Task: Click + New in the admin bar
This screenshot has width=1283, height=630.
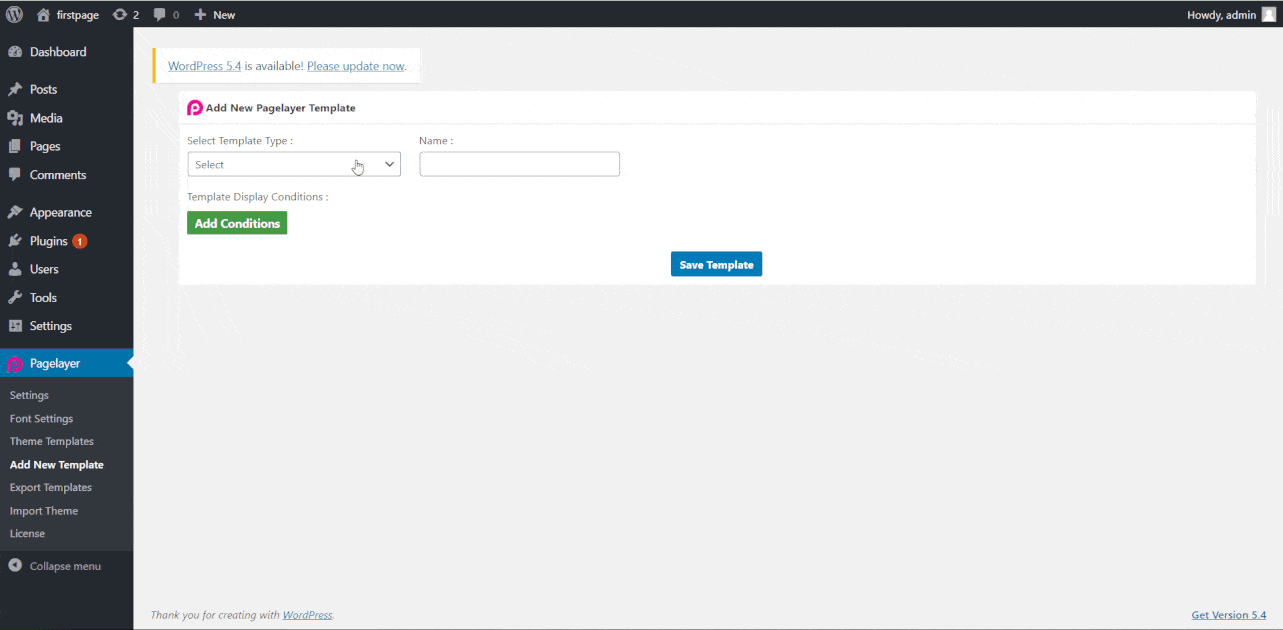Action: (214, 14)
